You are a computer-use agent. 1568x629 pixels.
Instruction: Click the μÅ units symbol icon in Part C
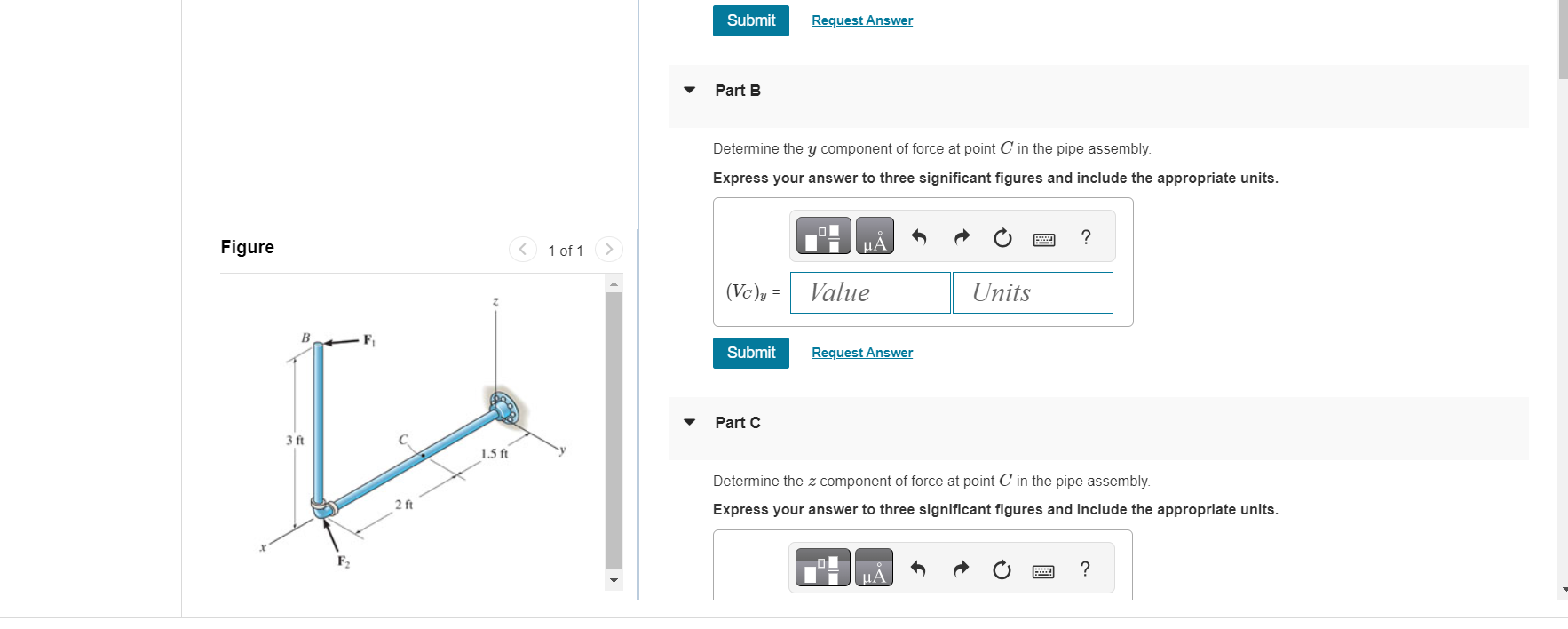(x=873, y=568)
